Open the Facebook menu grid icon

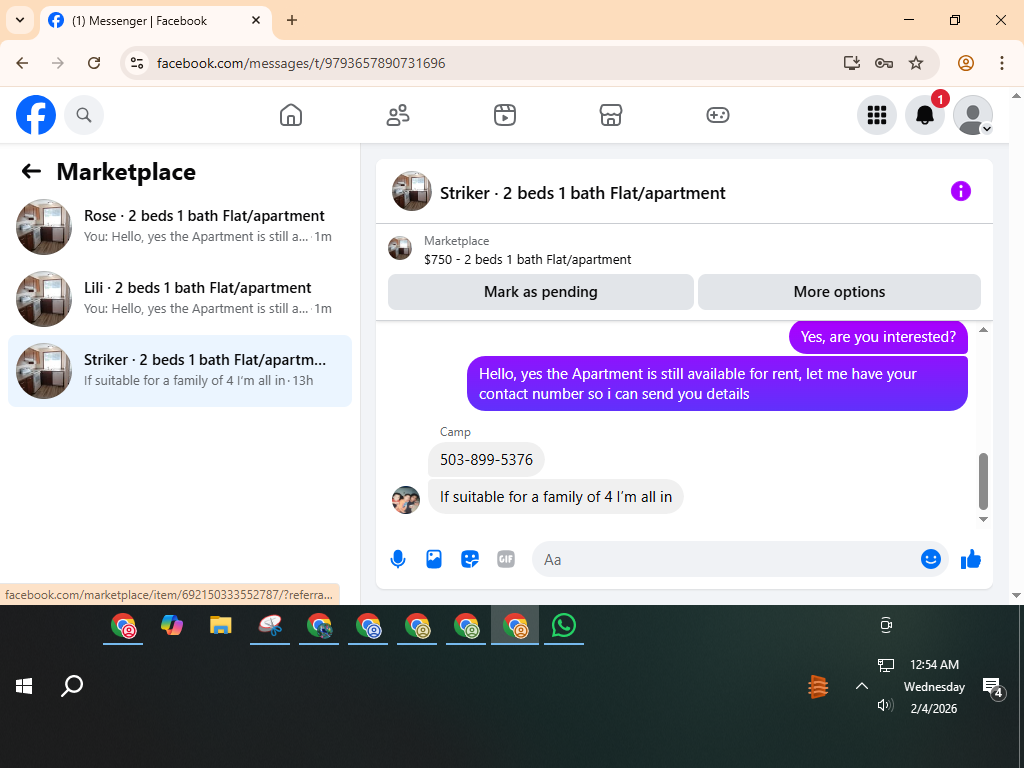tap(876, 115)
